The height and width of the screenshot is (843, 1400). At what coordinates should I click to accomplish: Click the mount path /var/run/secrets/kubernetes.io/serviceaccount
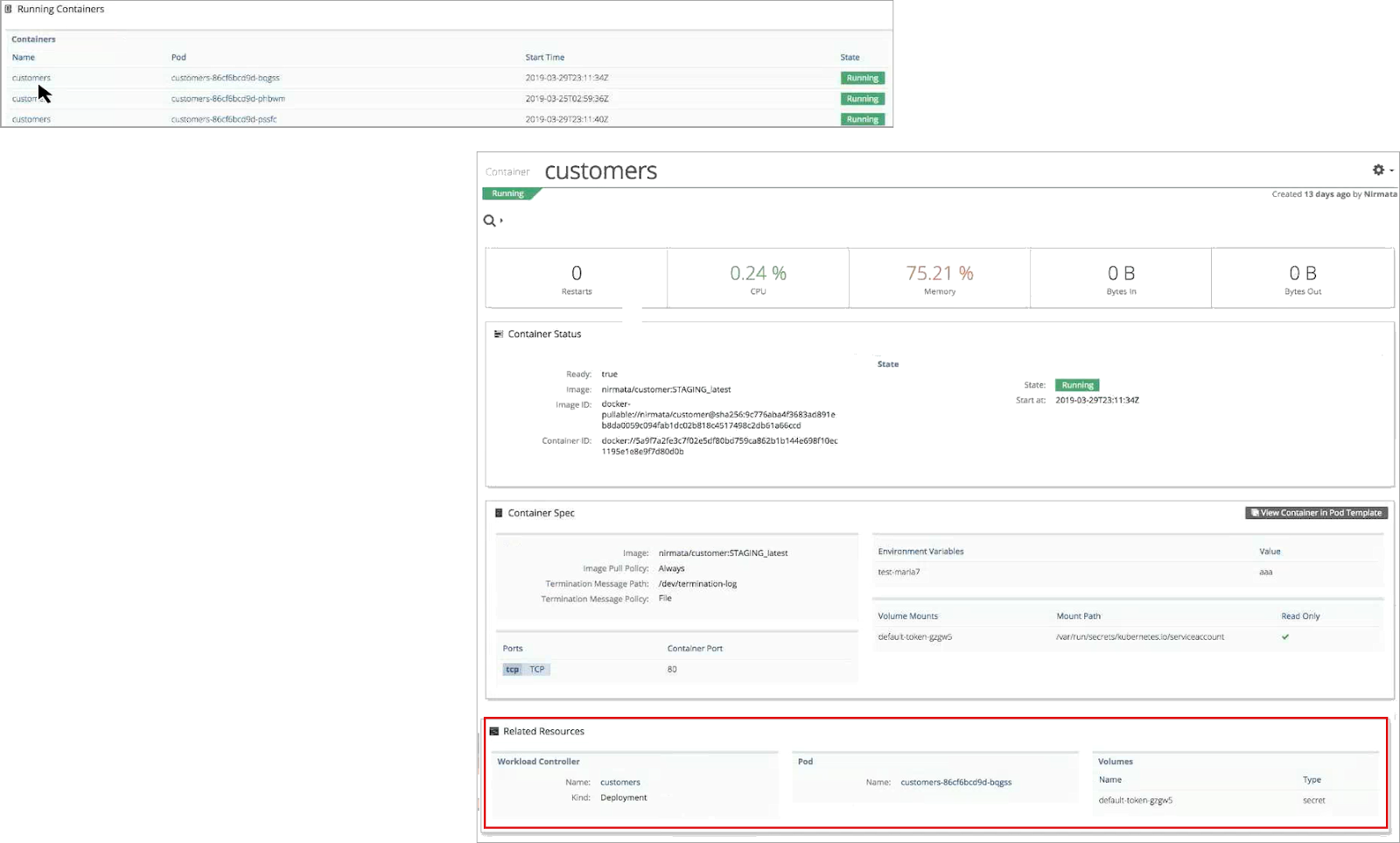click(x=1140, y=637)
